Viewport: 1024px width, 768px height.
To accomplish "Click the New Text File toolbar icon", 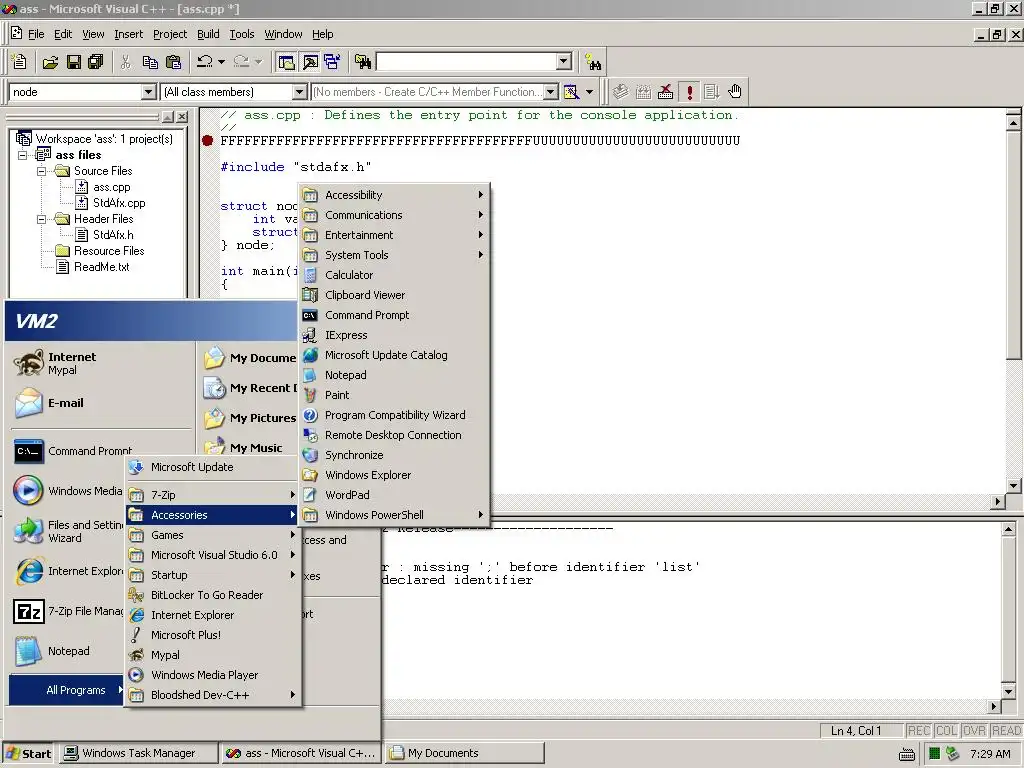I will [19, 62].
